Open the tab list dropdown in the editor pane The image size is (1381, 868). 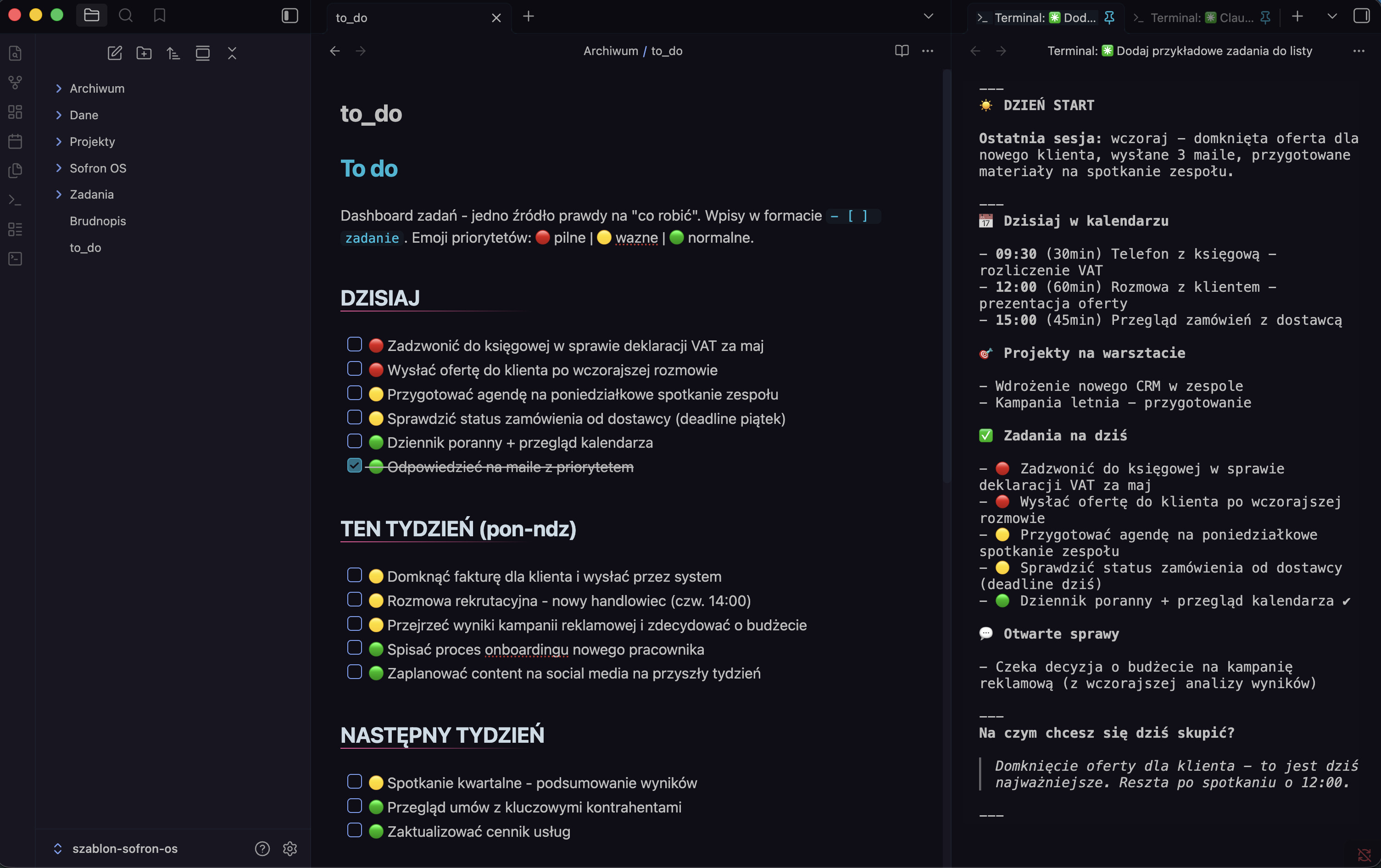pyautogui.click(x=929, y=16)
